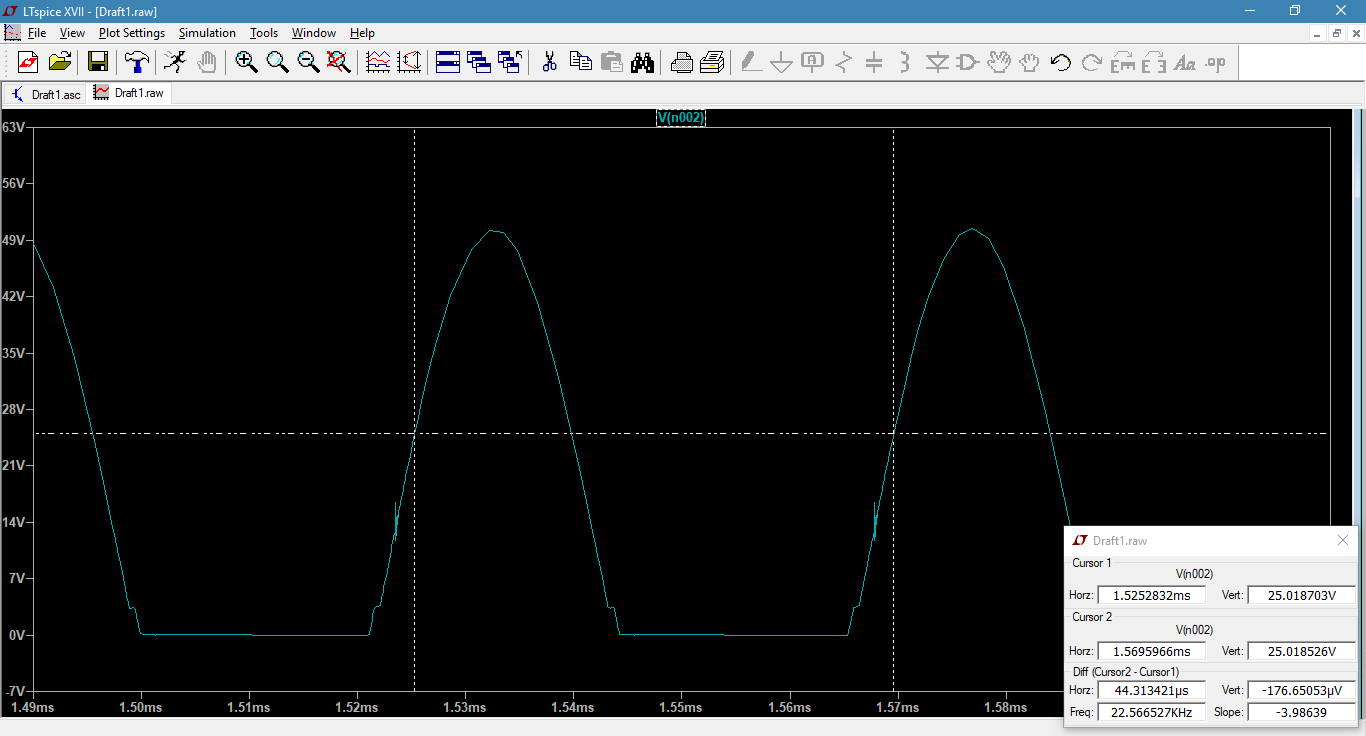
Task: Click Cursor 1 Horz field
Action: click(x=1151, y=595)
